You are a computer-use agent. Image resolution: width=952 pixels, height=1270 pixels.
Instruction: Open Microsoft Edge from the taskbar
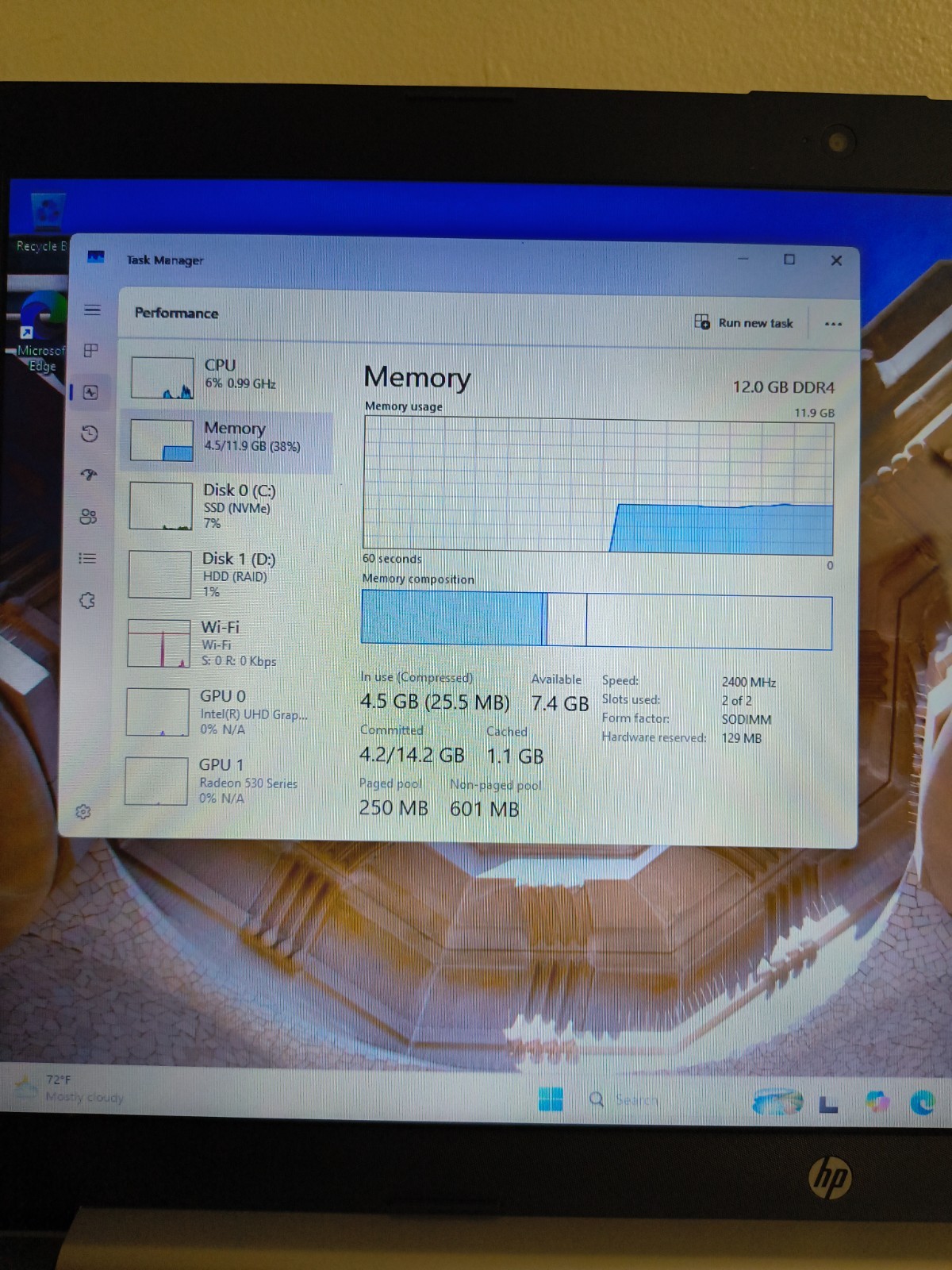[x=923, y=1103]
